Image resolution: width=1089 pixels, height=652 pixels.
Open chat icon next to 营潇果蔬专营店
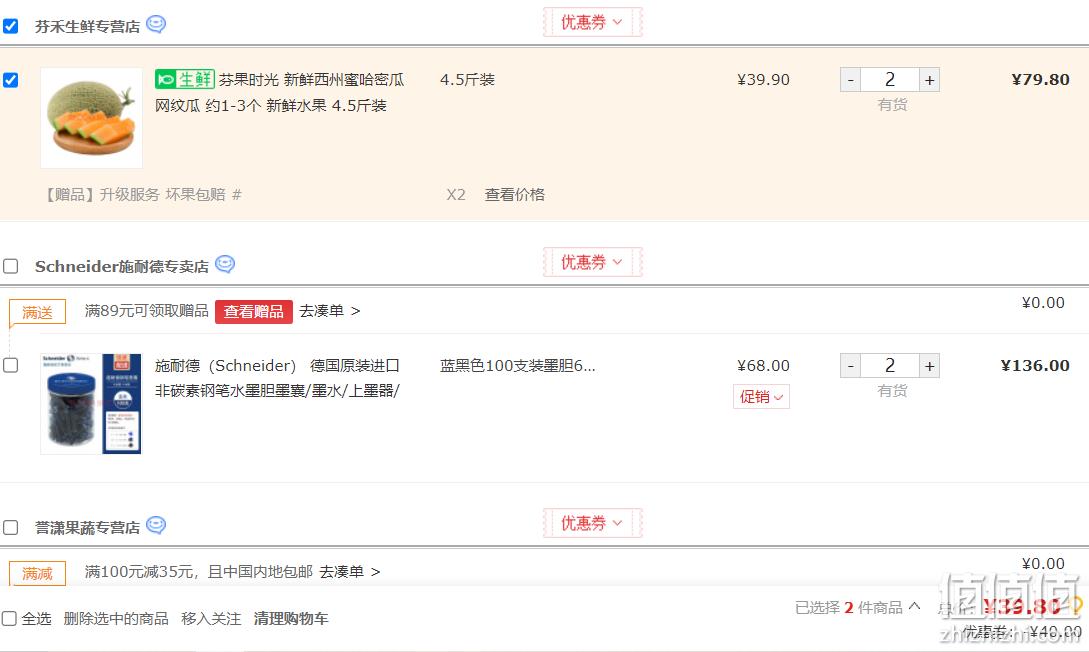point(156,526)
